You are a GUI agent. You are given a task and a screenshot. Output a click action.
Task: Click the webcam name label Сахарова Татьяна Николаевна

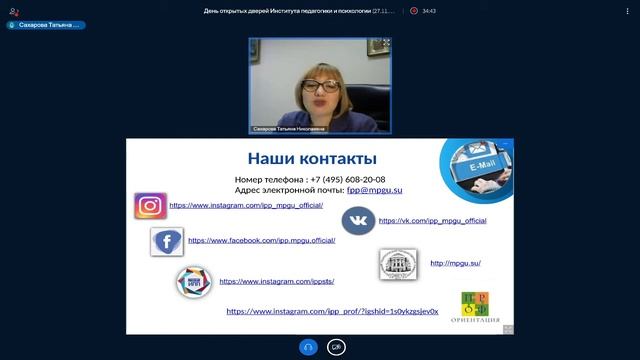point(289,129)
